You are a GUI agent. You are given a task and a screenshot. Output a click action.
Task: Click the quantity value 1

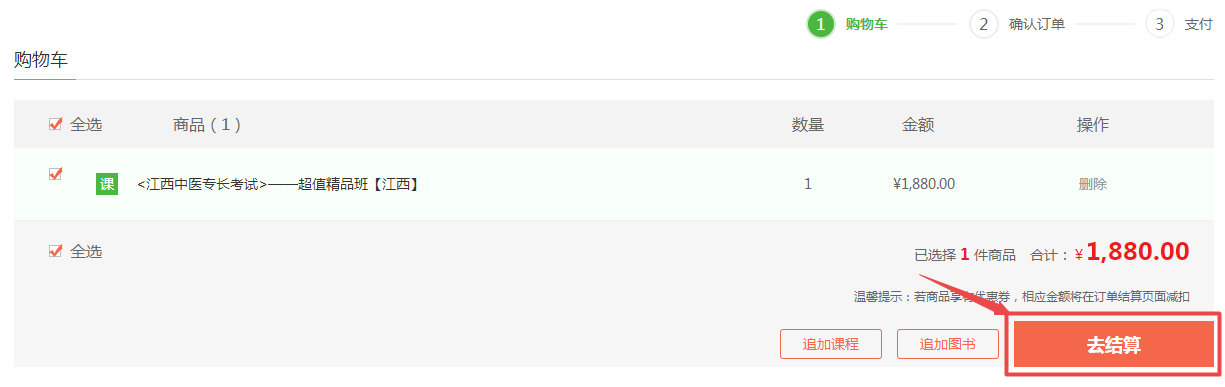(808, 184)
